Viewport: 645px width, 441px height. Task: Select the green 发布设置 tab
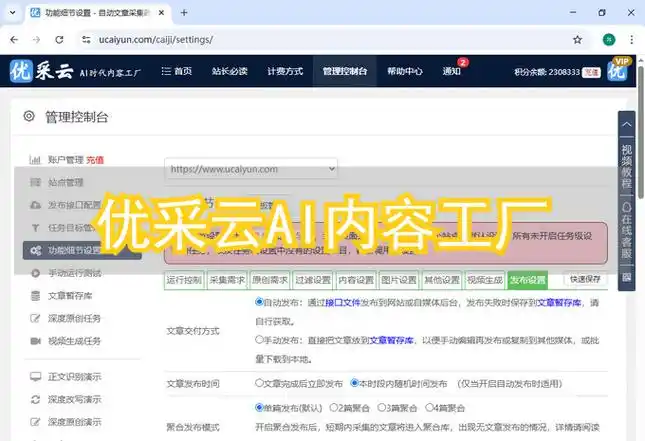[528, 280]
